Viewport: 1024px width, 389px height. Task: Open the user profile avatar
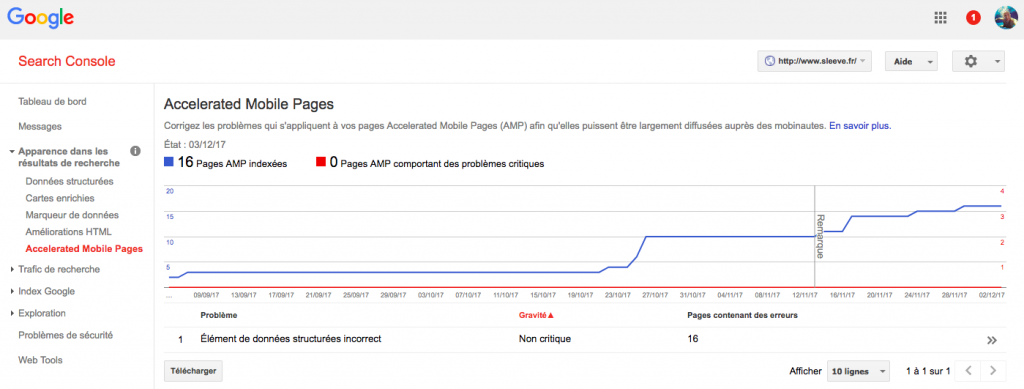1006,18
